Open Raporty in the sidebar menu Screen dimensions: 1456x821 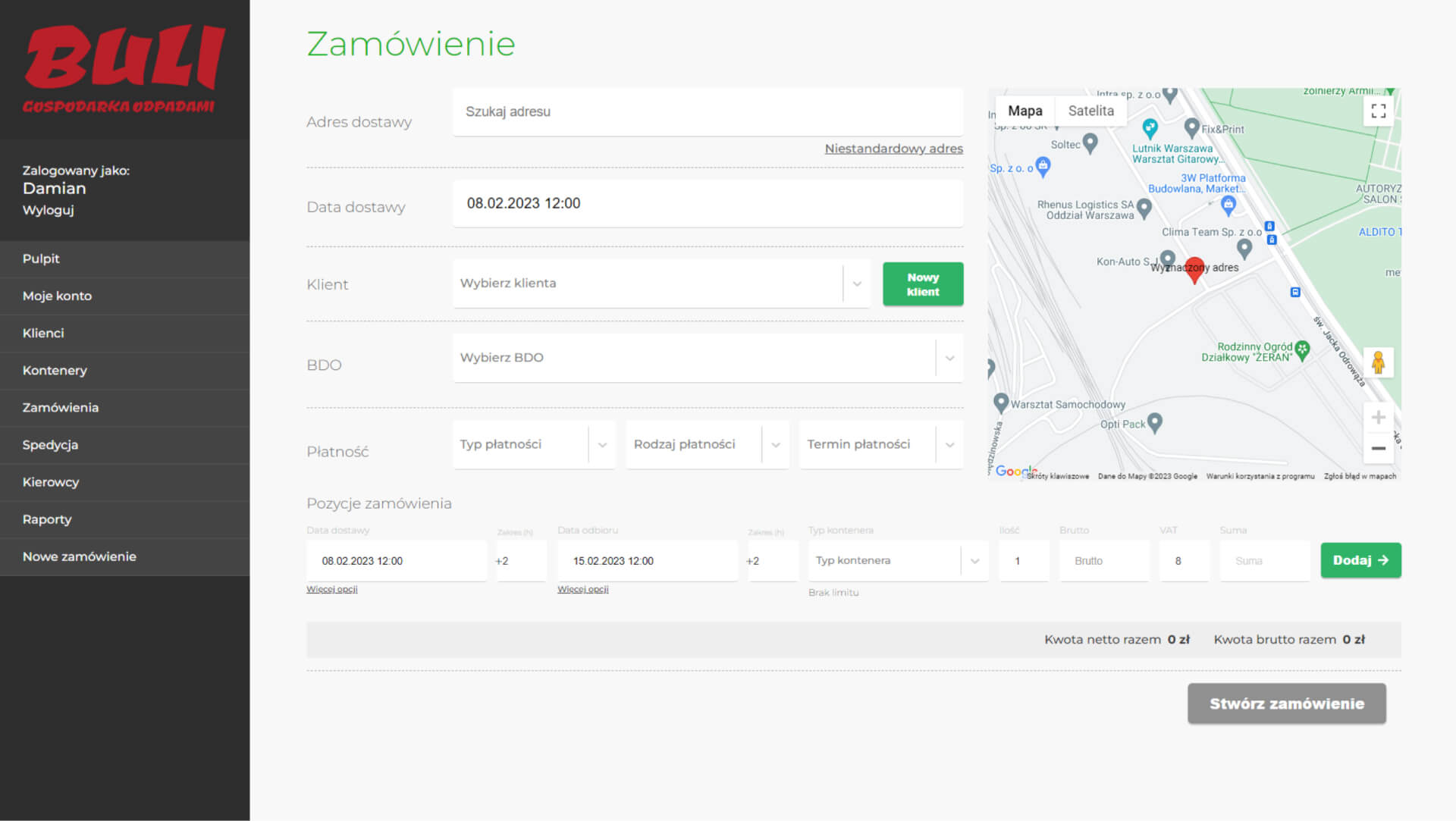[47, 519]
